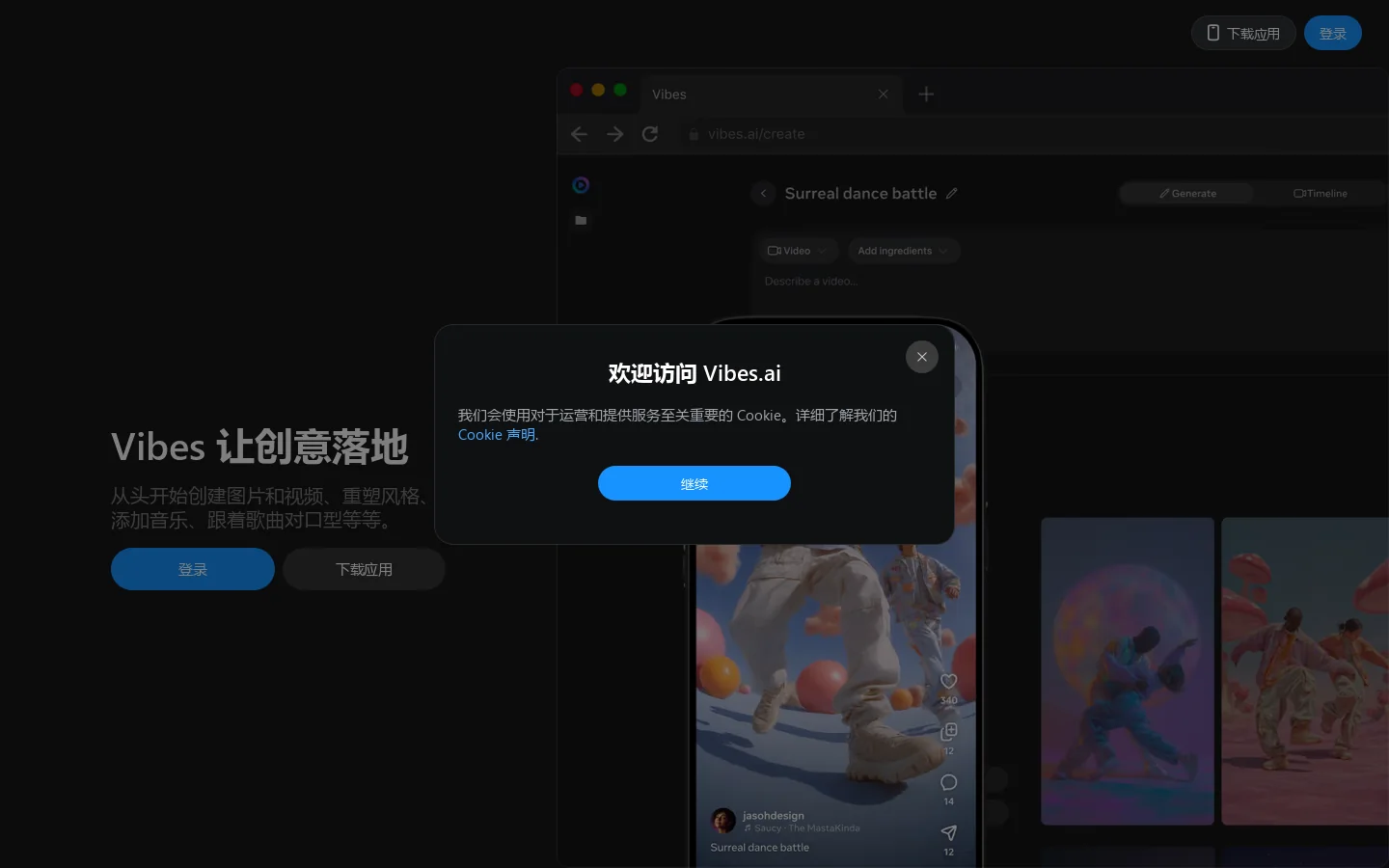This screenshot has width=1389, height=868.
Task: Click the vibes.ai/create address bar
Action: pos(756,134)
